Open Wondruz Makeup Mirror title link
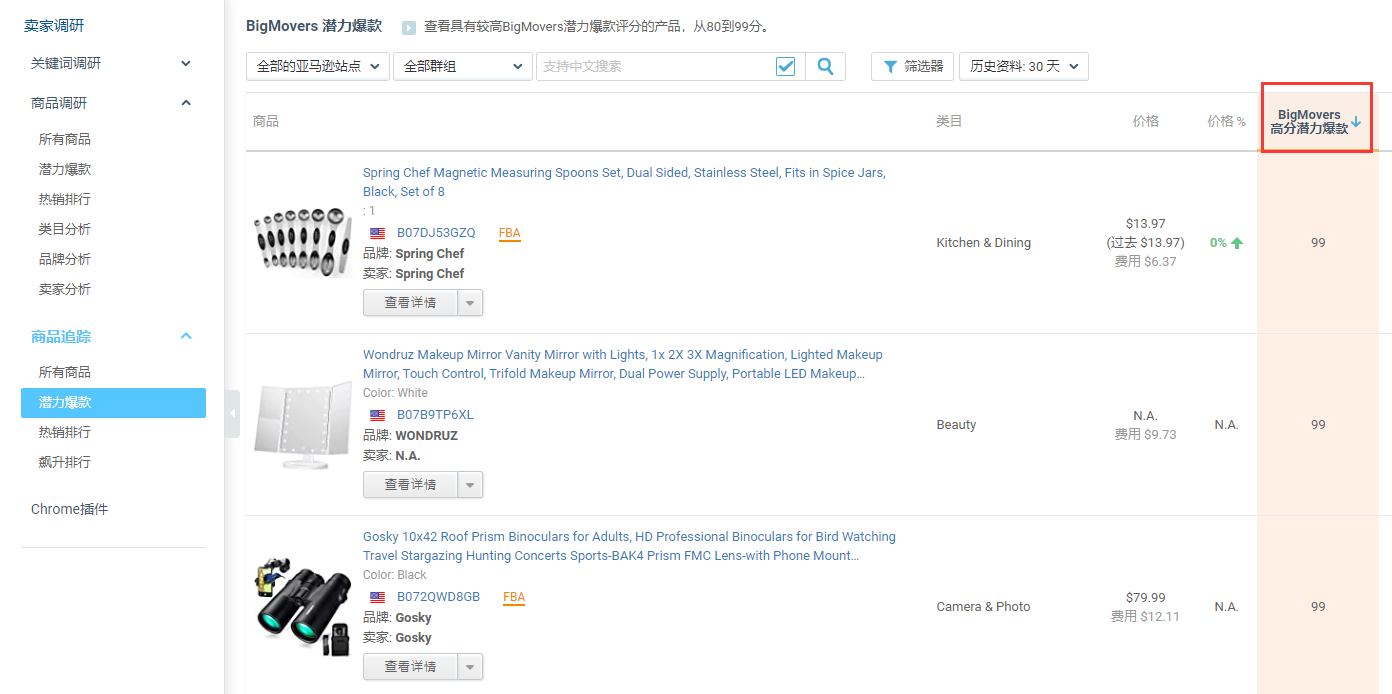1392x694 pixels. tap(623, 364)
